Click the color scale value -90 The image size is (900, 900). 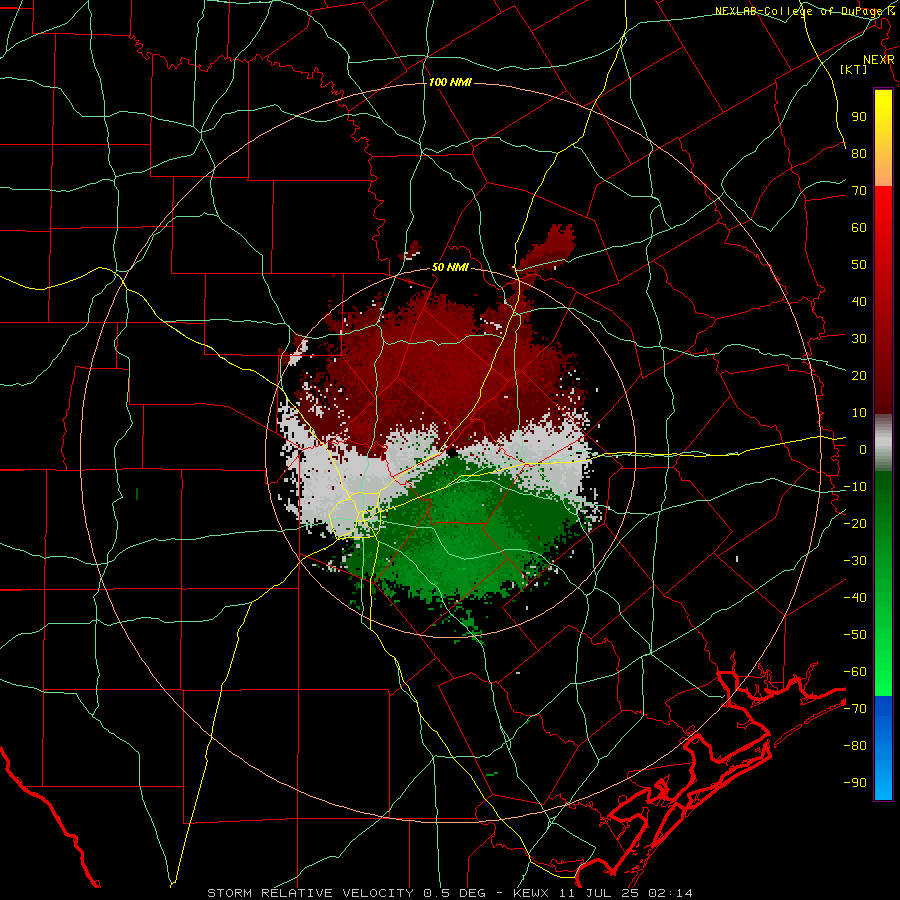855,783
